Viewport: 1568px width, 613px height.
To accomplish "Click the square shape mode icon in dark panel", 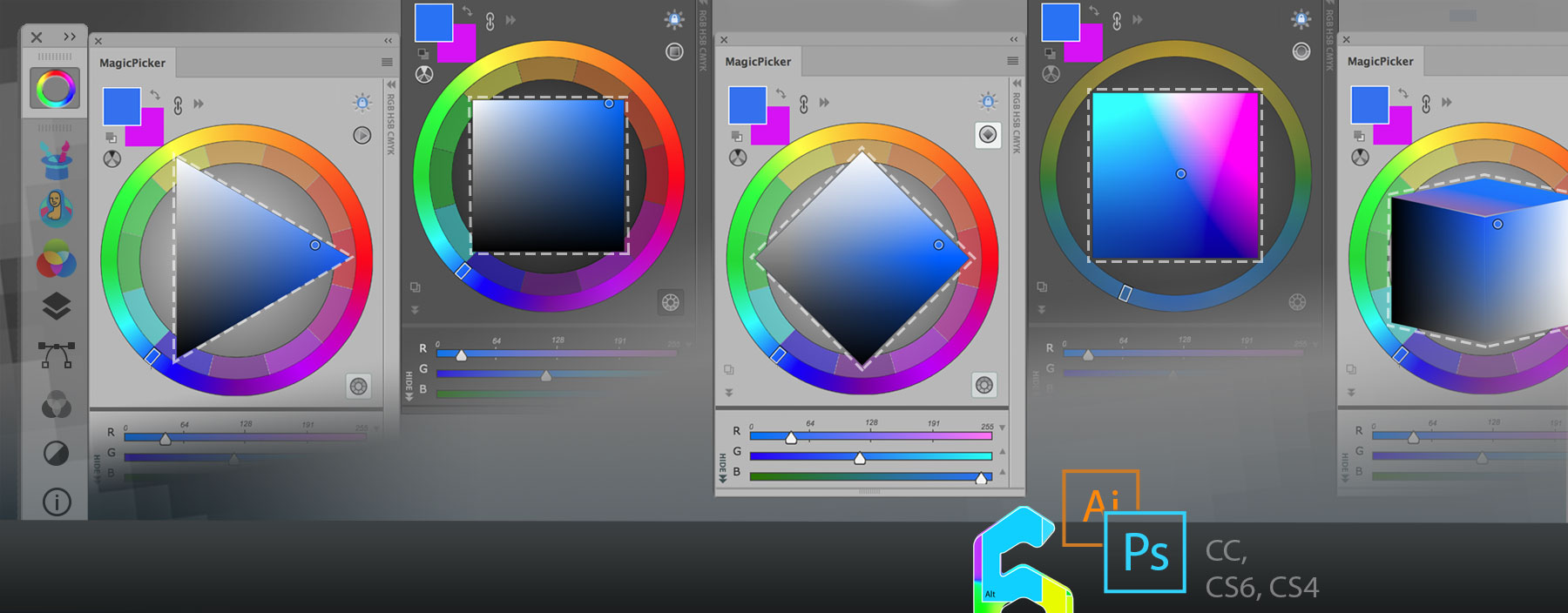I will (x=674, y=51).
